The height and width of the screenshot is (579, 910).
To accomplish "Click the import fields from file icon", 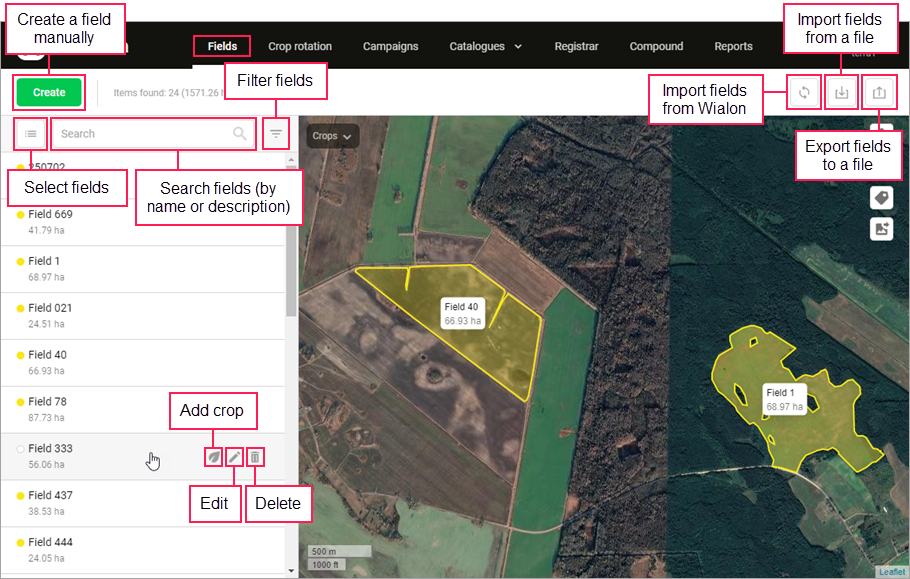I will click(842, 92).
